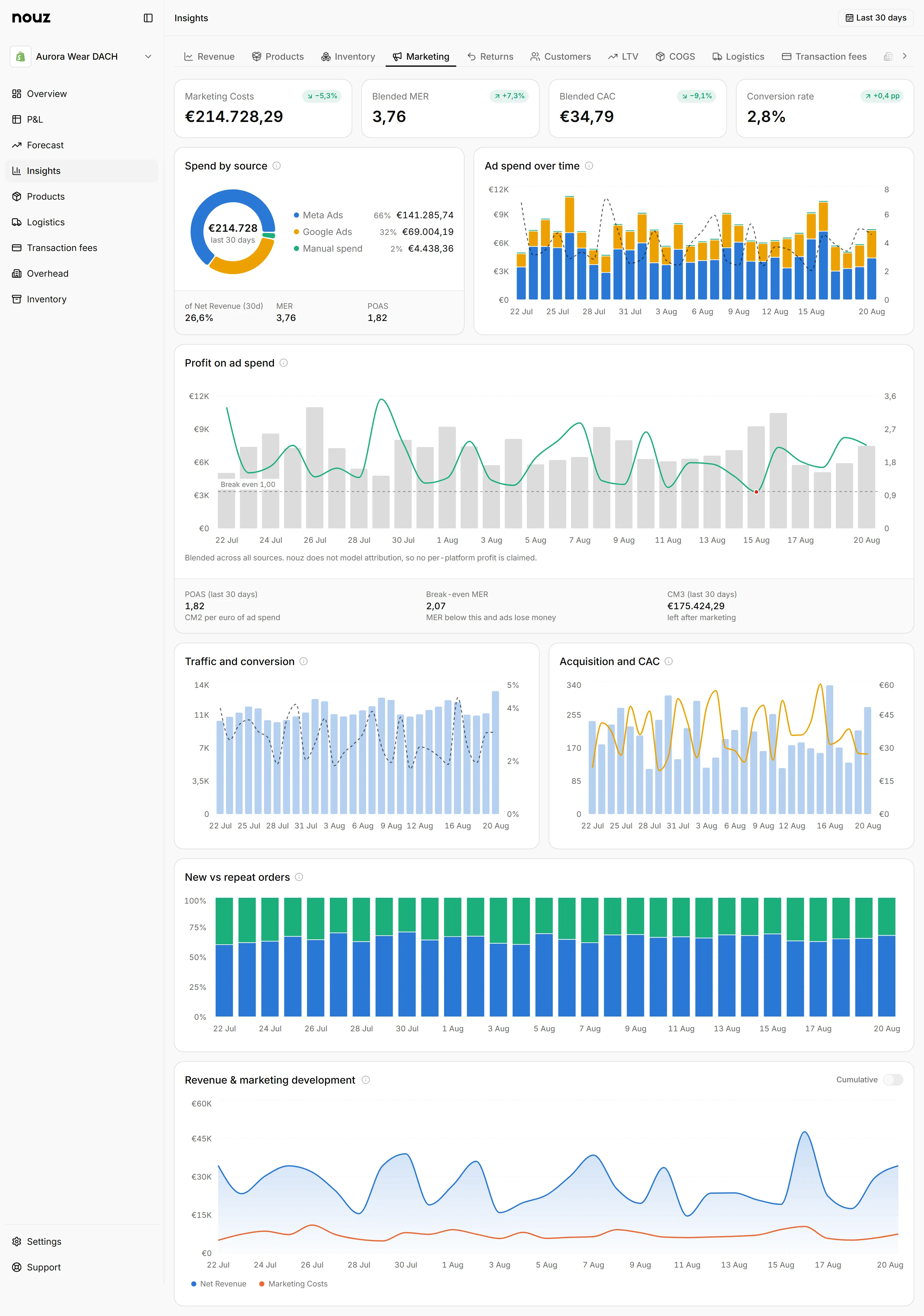924x1316 pixels.
Task: Switch to the LTV tab
Action: [623, 57]
